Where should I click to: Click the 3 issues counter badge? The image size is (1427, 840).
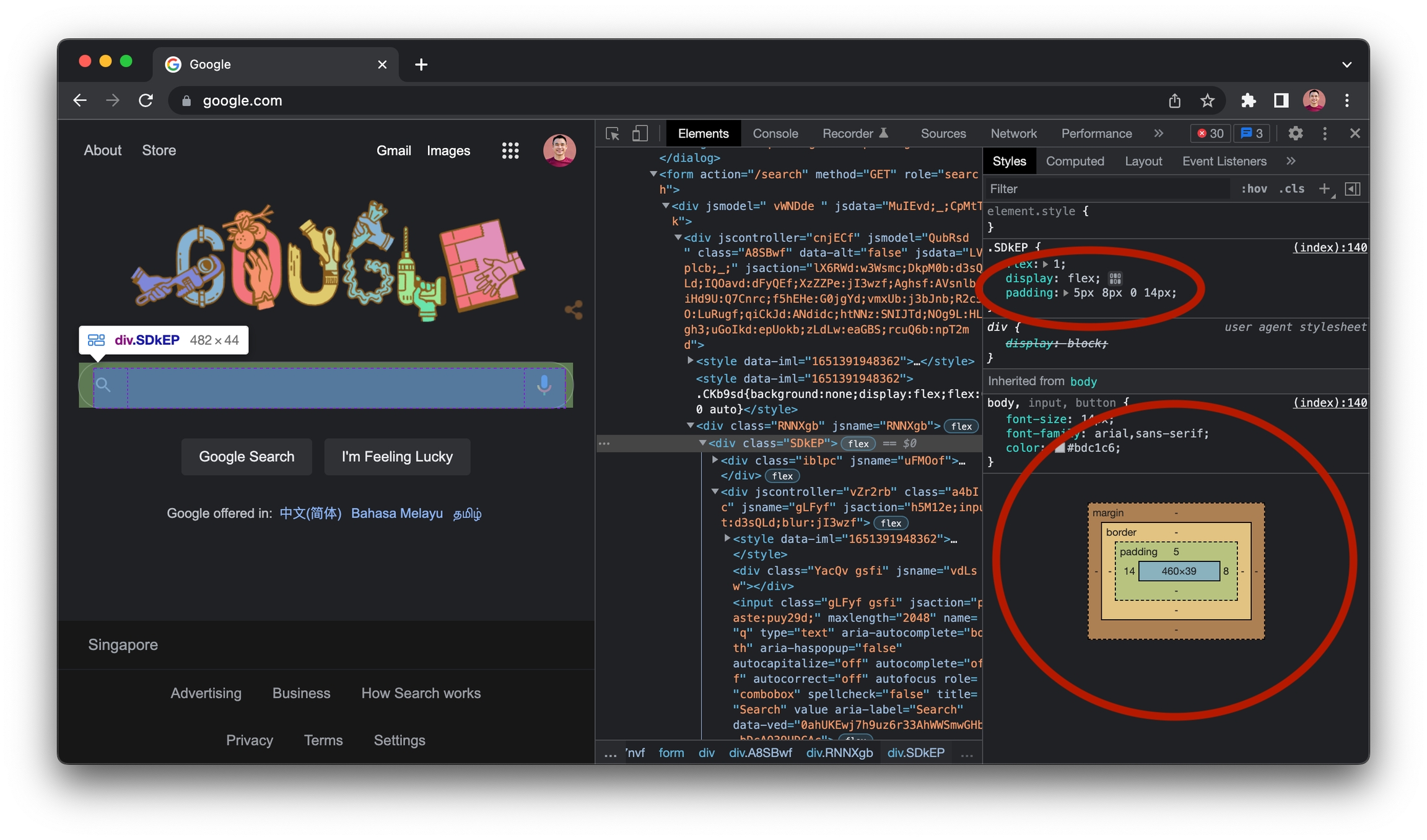[x=1252, y=134]
